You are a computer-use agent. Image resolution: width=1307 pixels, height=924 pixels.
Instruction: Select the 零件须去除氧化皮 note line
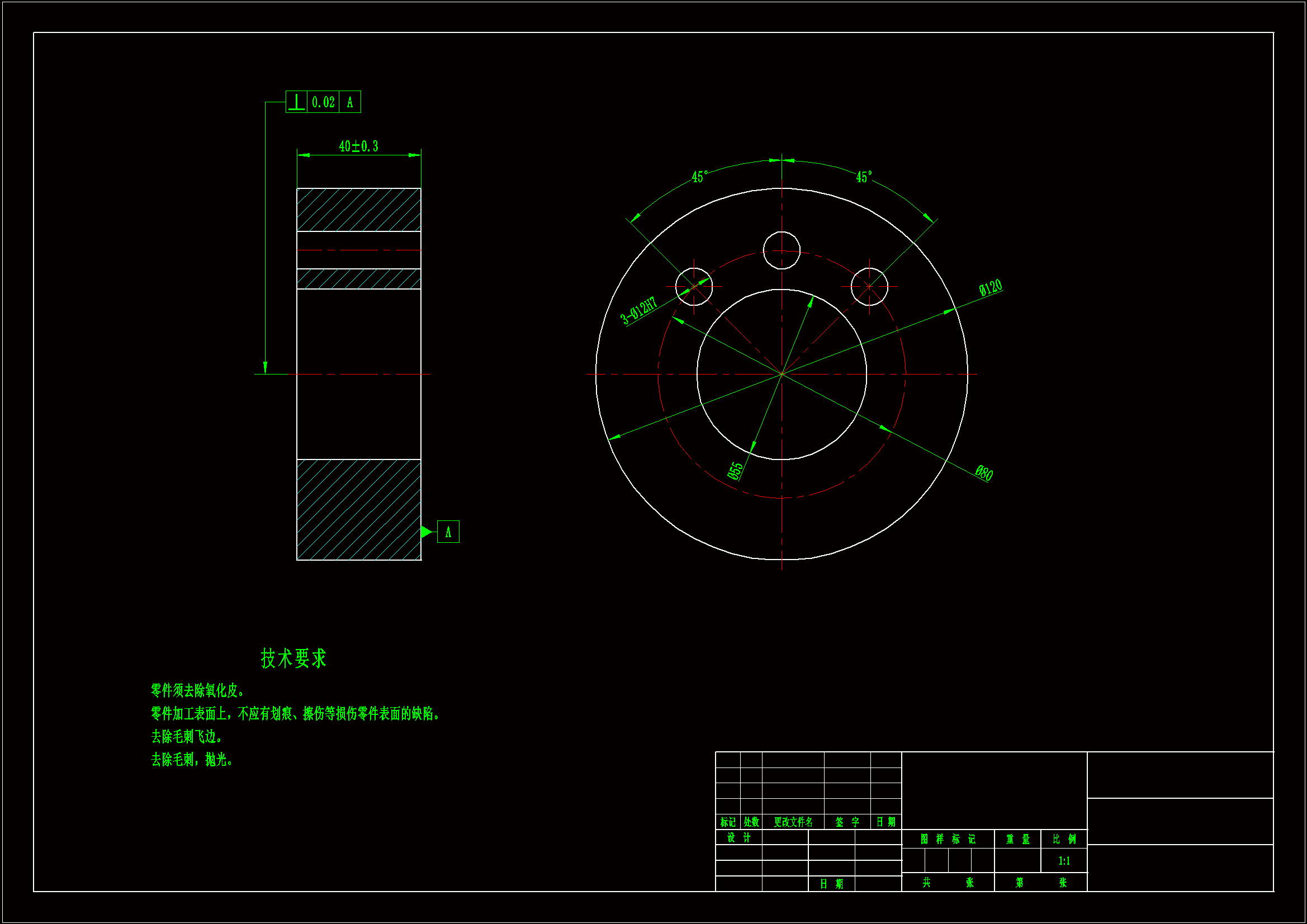point(197,690)
